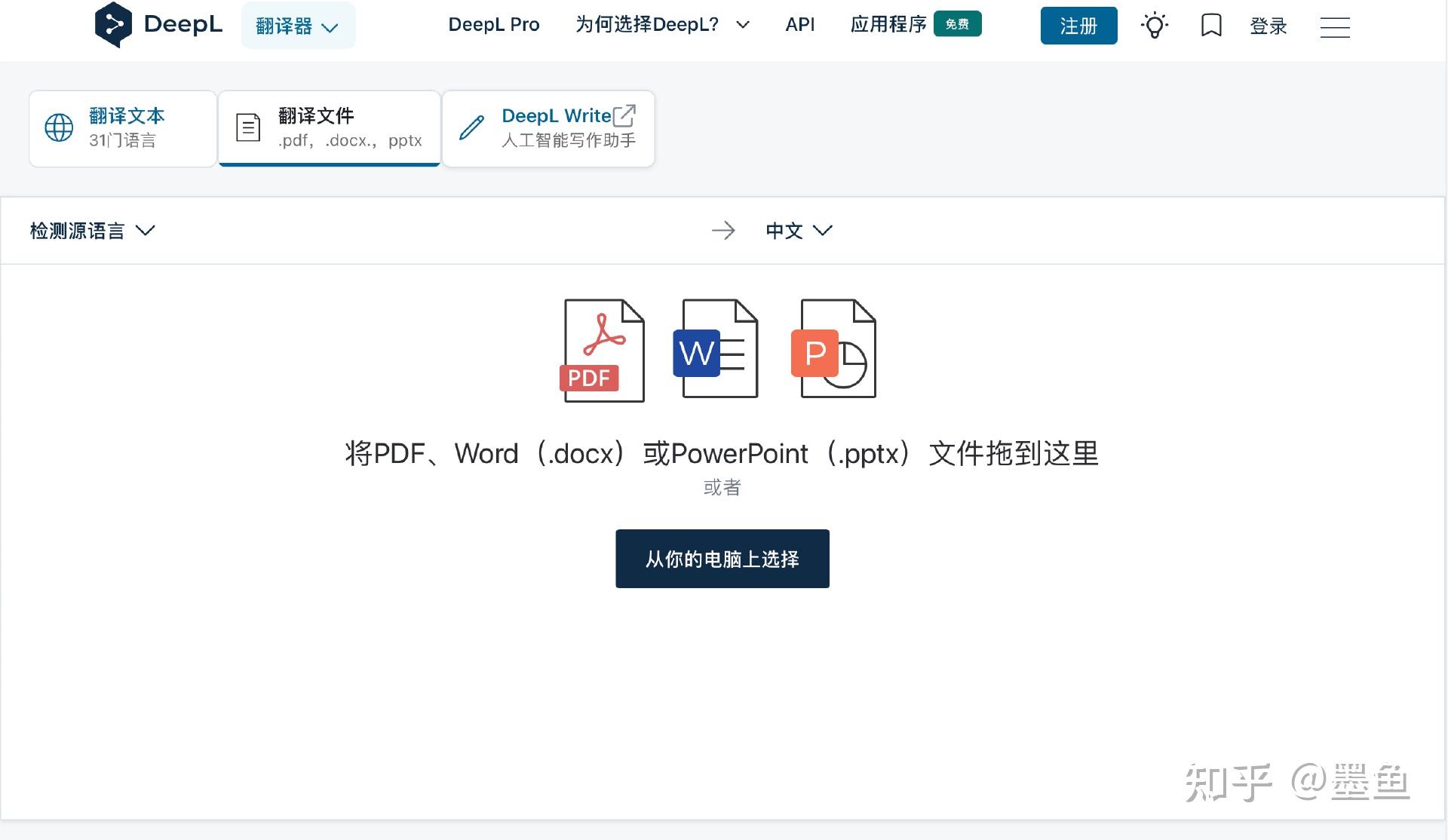The width and height of the screenshot is (1448, 840).
Task: Switch to the 翻译文本 tab
Action: pos(123,128)
